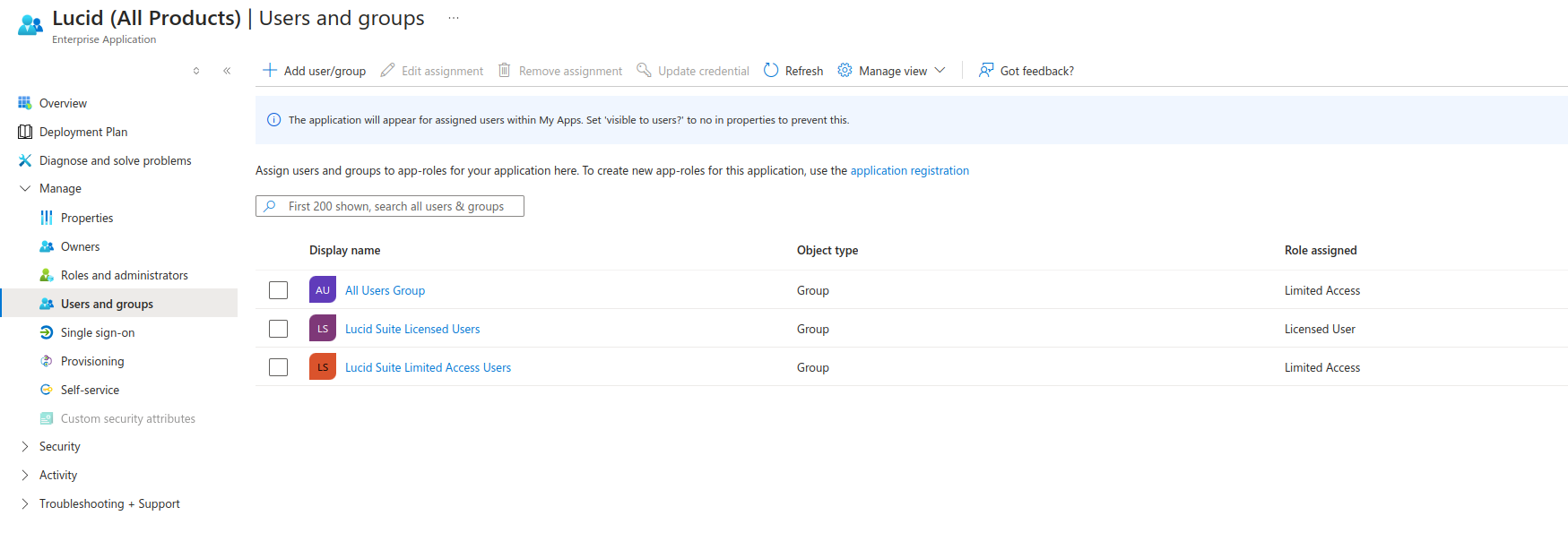Click the circular Refresh icon
The height and width of the screenshot is (550, 1568).
771,70
